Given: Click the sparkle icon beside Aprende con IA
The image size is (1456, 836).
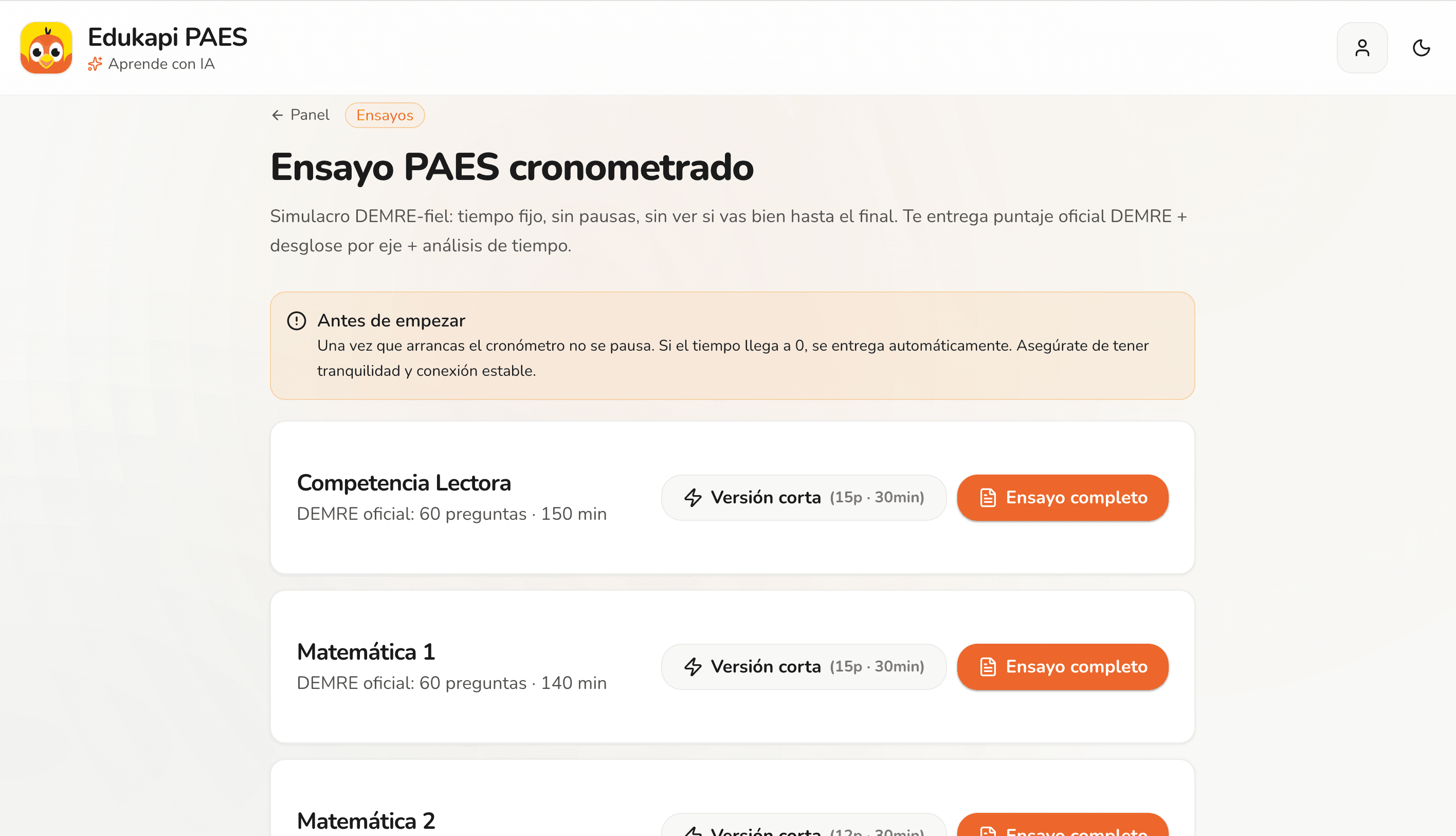Looking at the screenshot, I should tap(95, 64).
